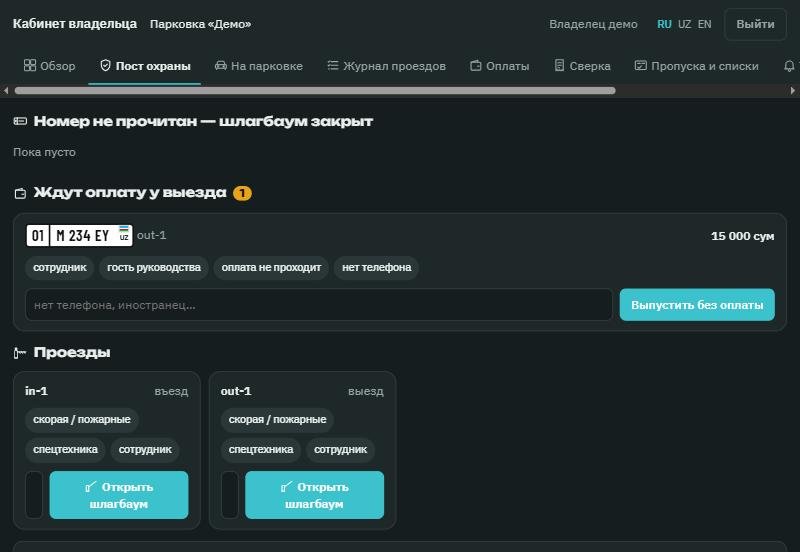Click the Пока пусто text
The image size is (800, 552).
click(44, 152)
